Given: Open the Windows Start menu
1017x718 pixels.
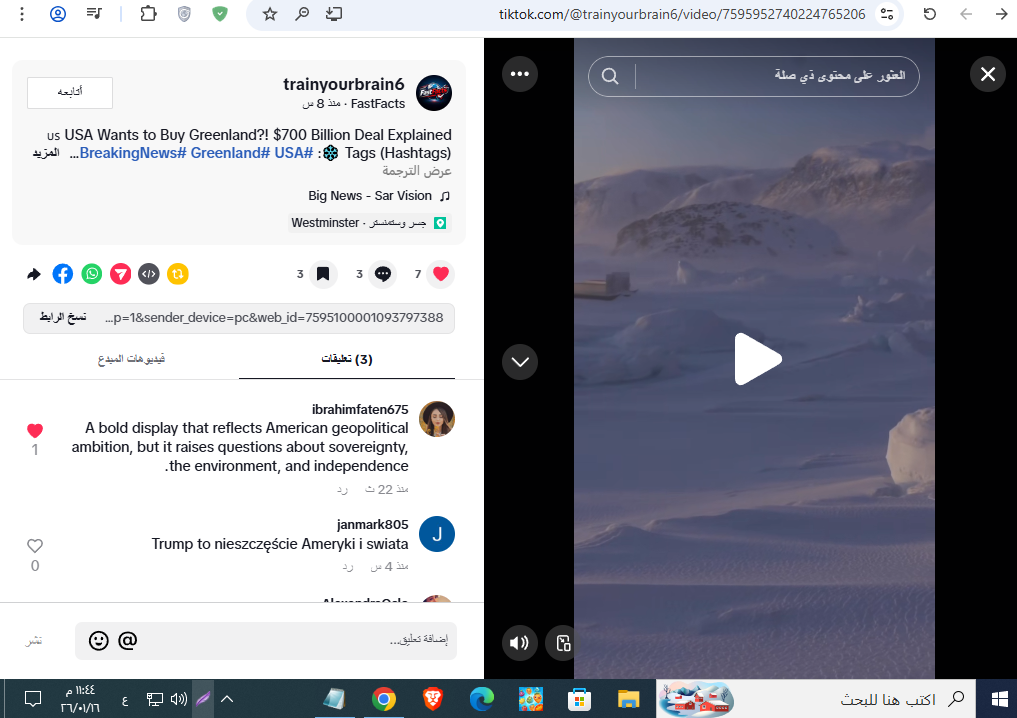Looking at the screenshot, I should [999, 699].
